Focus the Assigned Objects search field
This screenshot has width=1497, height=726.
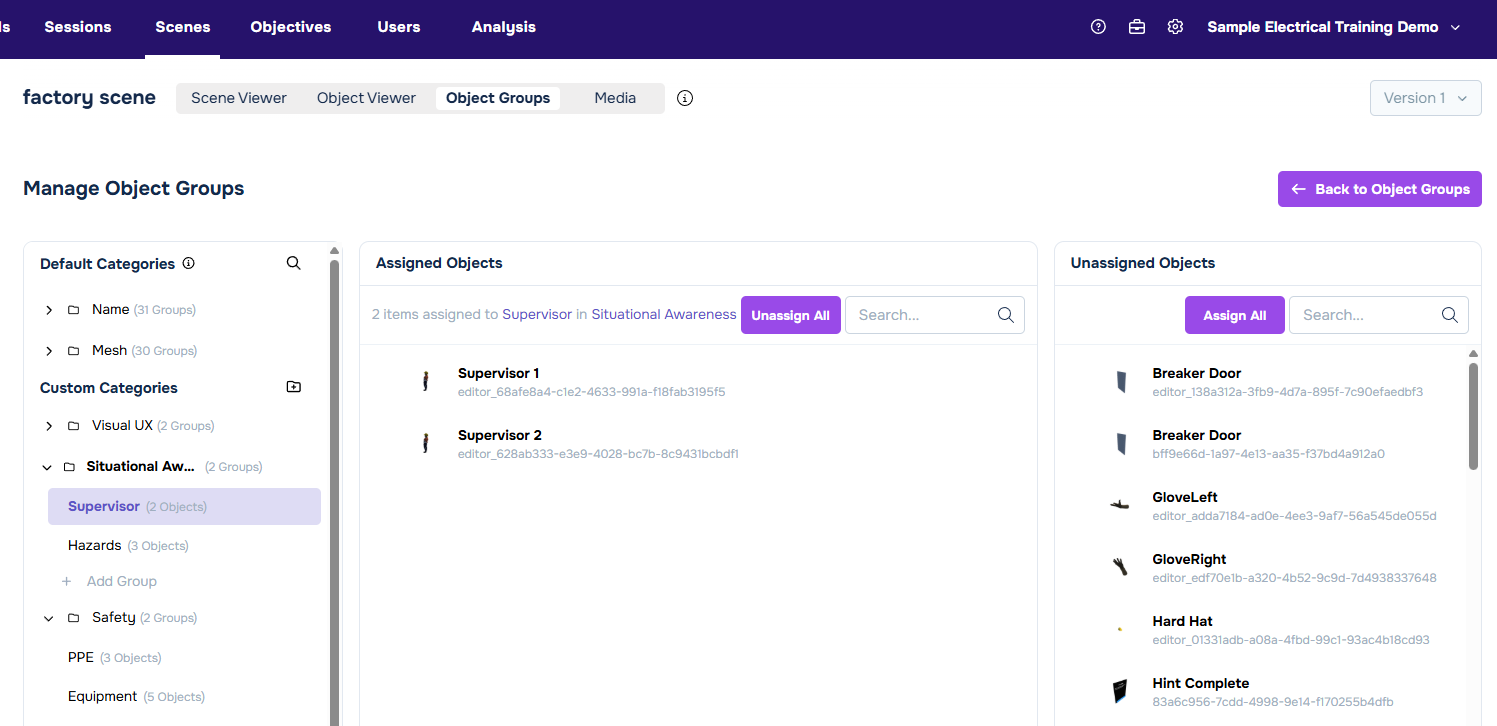(935, 315)
